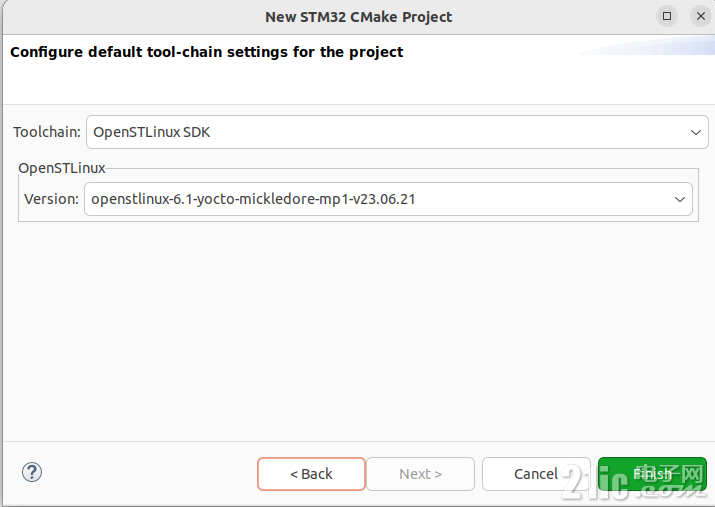The height and width of the screenshot is (507, 715).
Task: Expand the Version dropdown chevron
Action: point(679,199)
